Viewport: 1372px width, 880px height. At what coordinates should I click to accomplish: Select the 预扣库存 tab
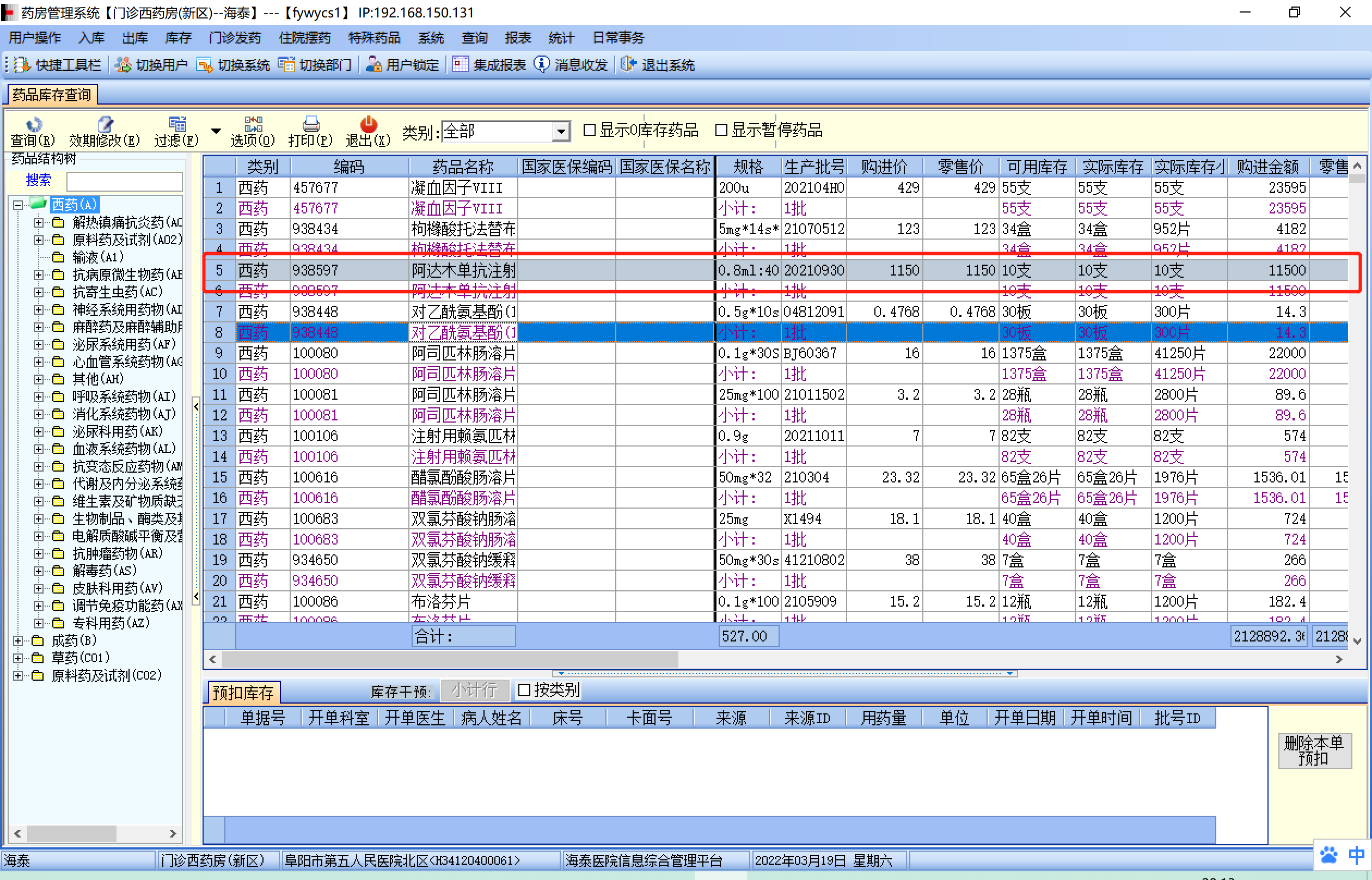click(x=243, y=693)
